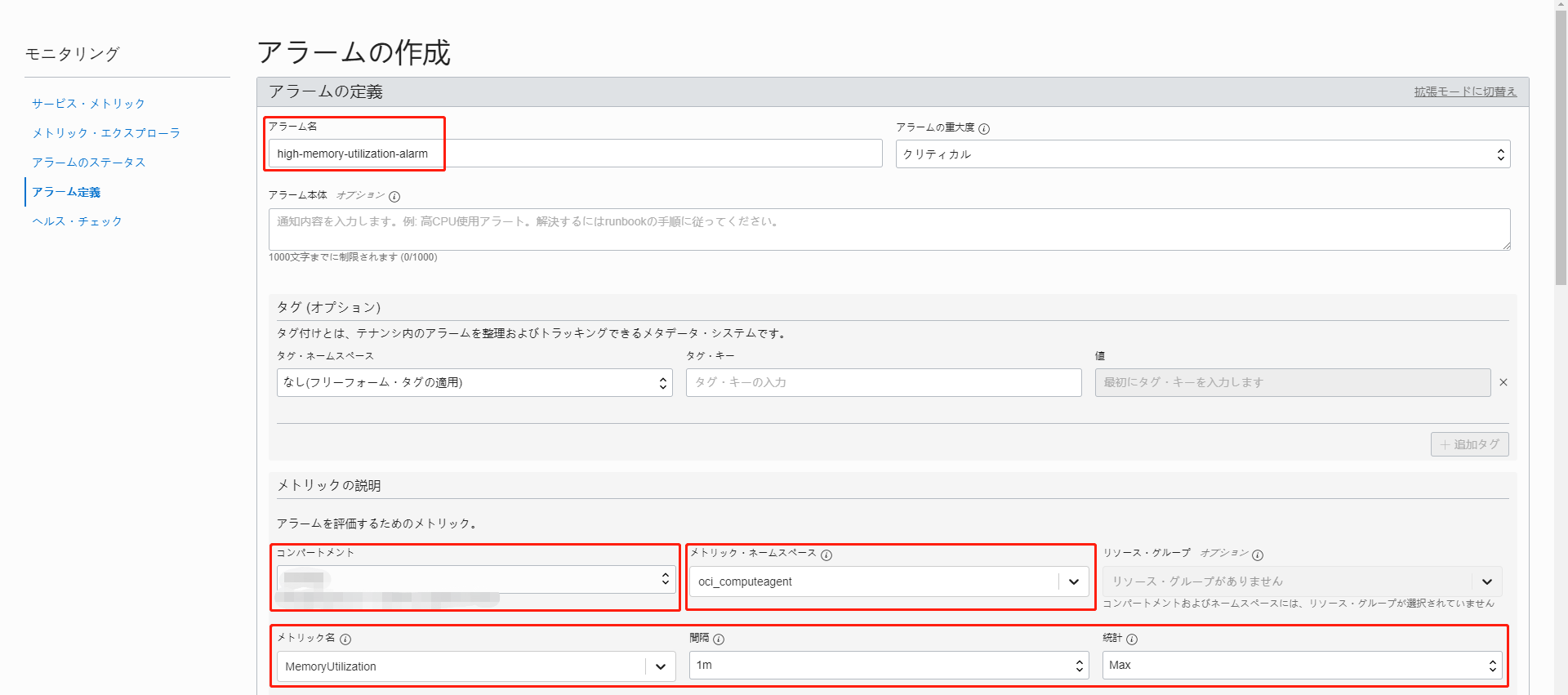This screenshot has height=695, width=1568.
Task: Remove tag row with X icon
Action: click(1503, 382)
